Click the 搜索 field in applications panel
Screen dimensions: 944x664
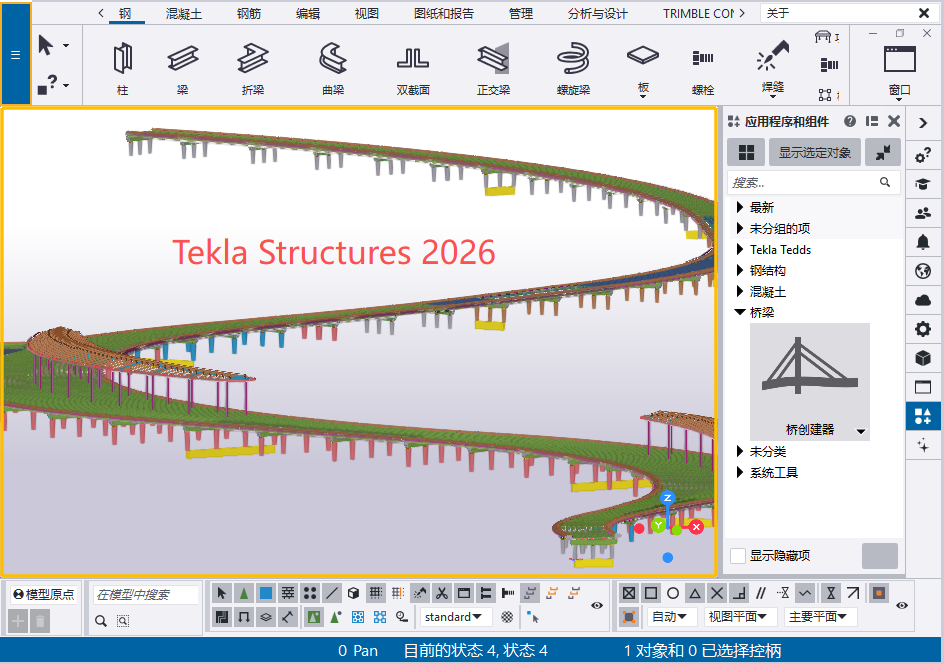click(x=802, y=183)
